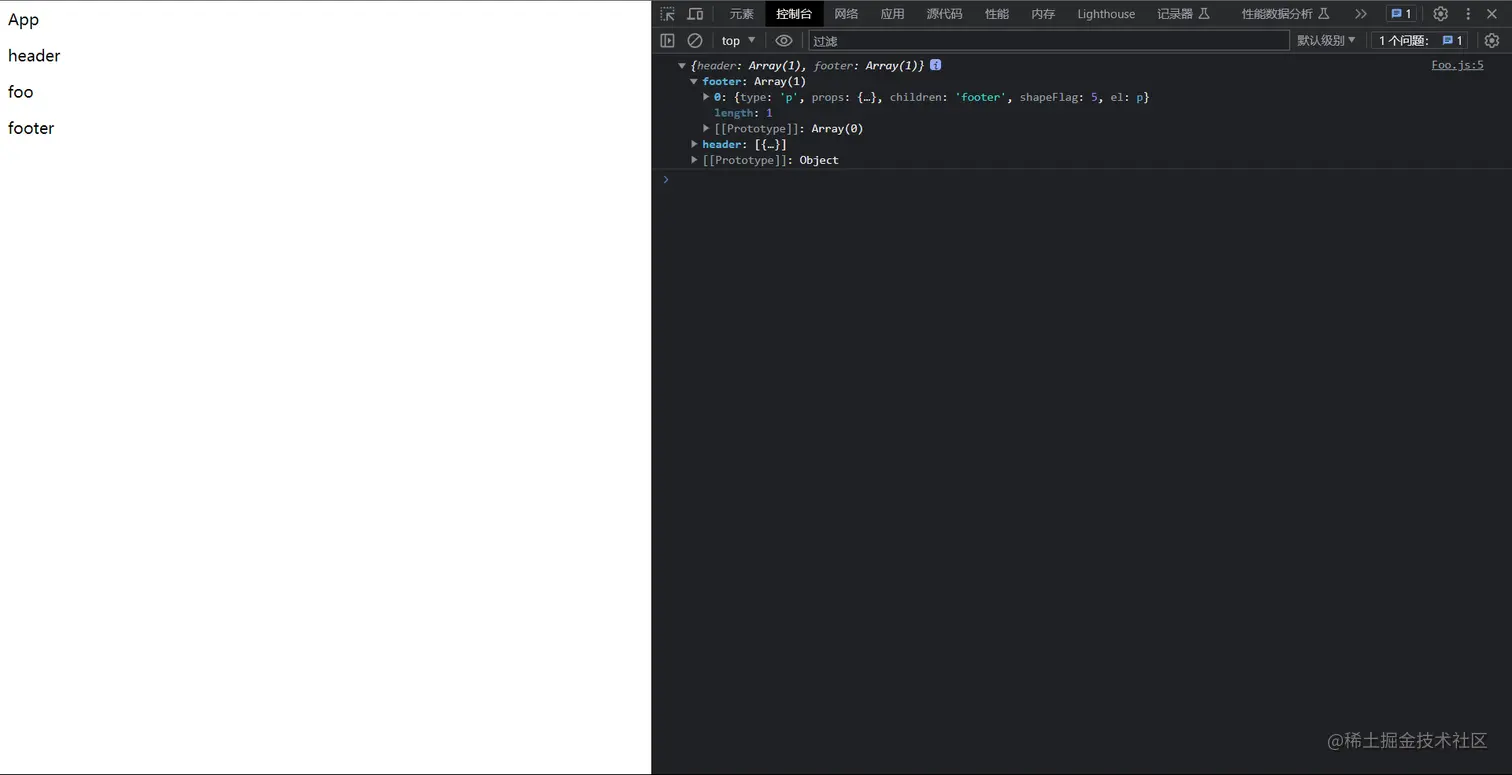This screenshot has width=1512, height=775.
Task: Select the 控制台 tab
Action: pyautogui.click(x=794, y=14)
